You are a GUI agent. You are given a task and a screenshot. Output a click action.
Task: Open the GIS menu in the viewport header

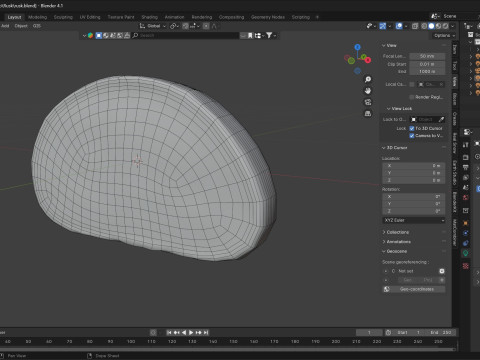click(x=37, y=26)
